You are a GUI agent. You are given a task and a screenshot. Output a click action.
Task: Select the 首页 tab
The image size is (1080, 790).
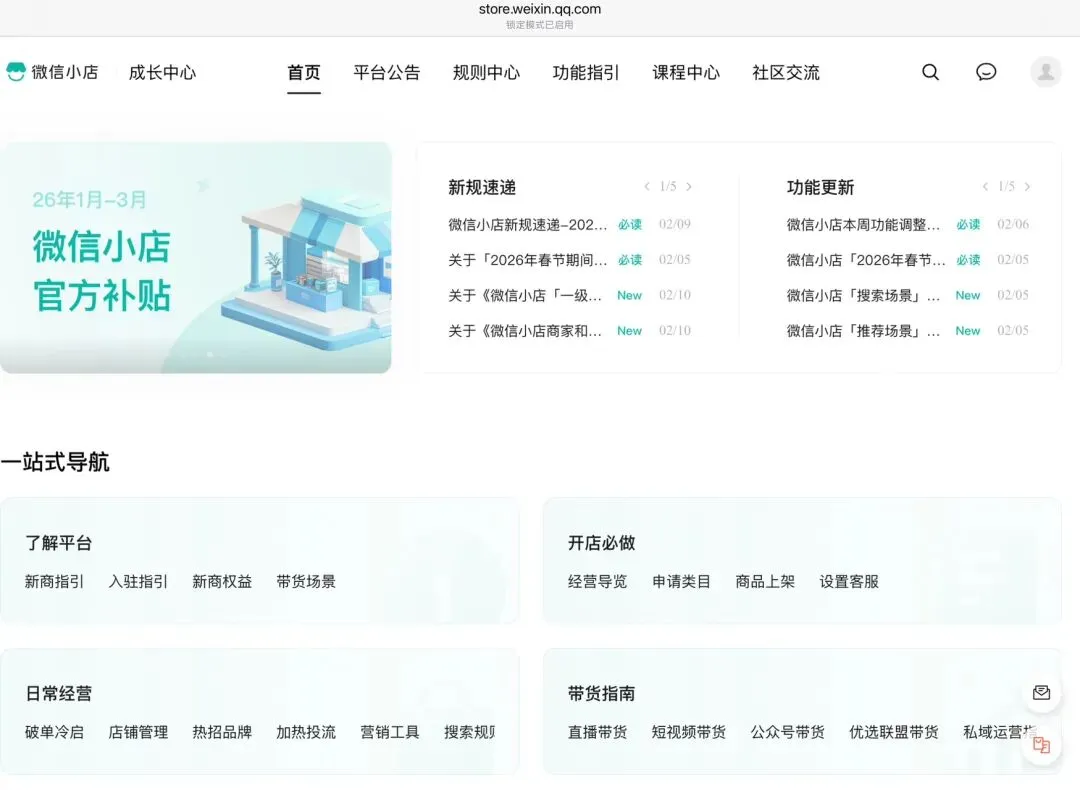click(304, 72)
